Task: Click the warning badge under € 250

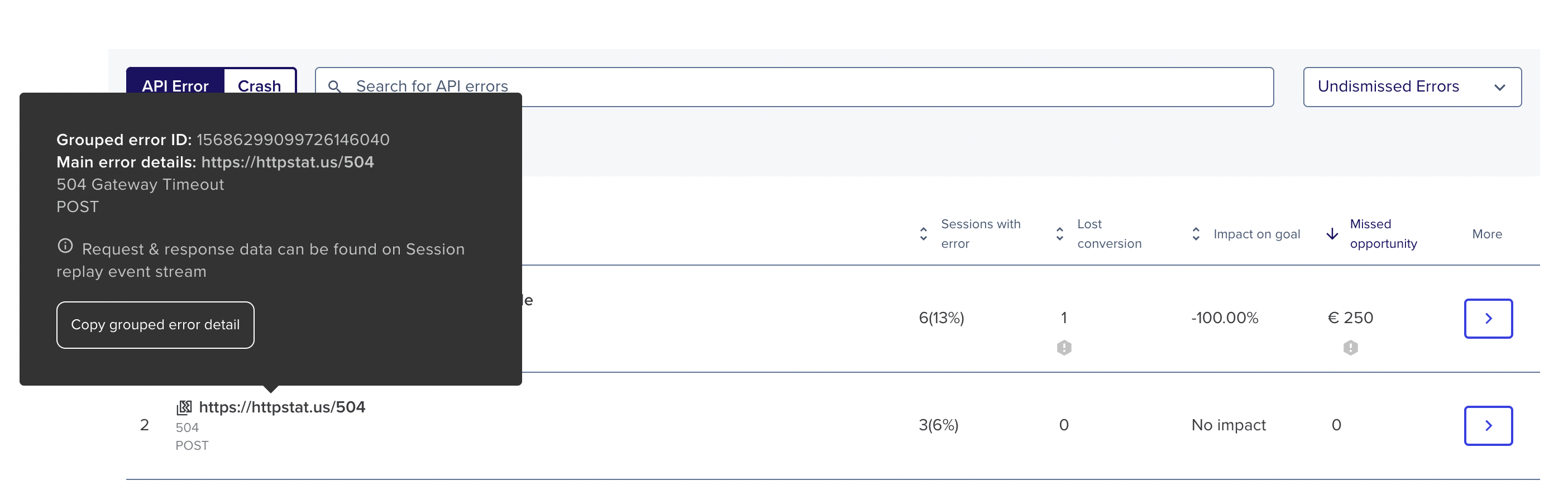Action: coord(1350,348)
